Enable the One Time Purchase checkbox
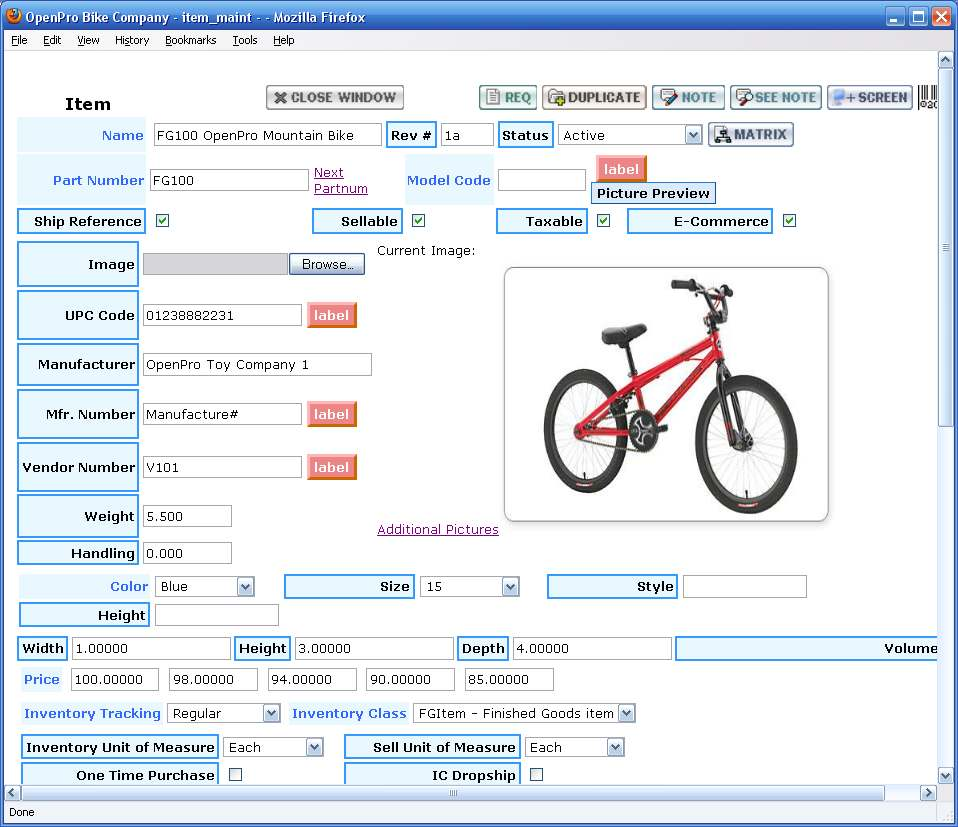 [x=236, y=774]
